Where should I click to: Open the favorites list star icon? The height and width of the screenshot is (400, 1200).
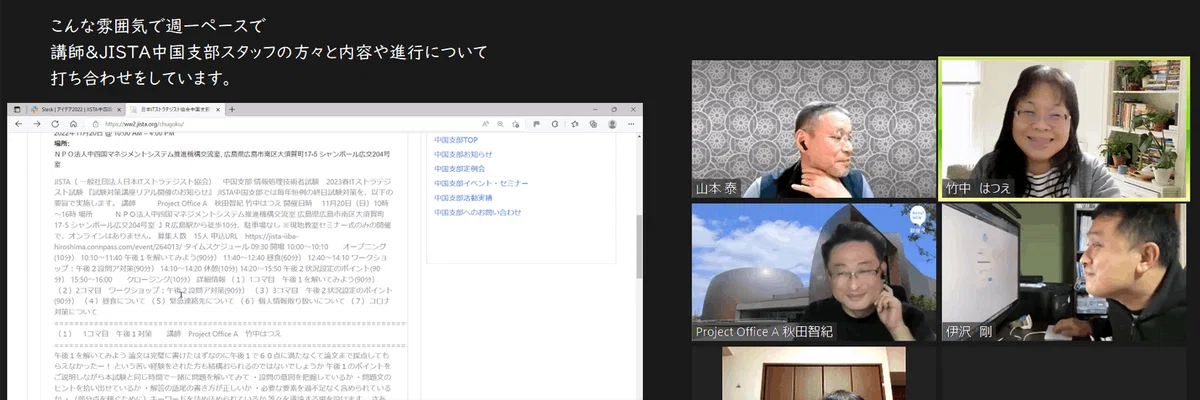coord(575,124)
